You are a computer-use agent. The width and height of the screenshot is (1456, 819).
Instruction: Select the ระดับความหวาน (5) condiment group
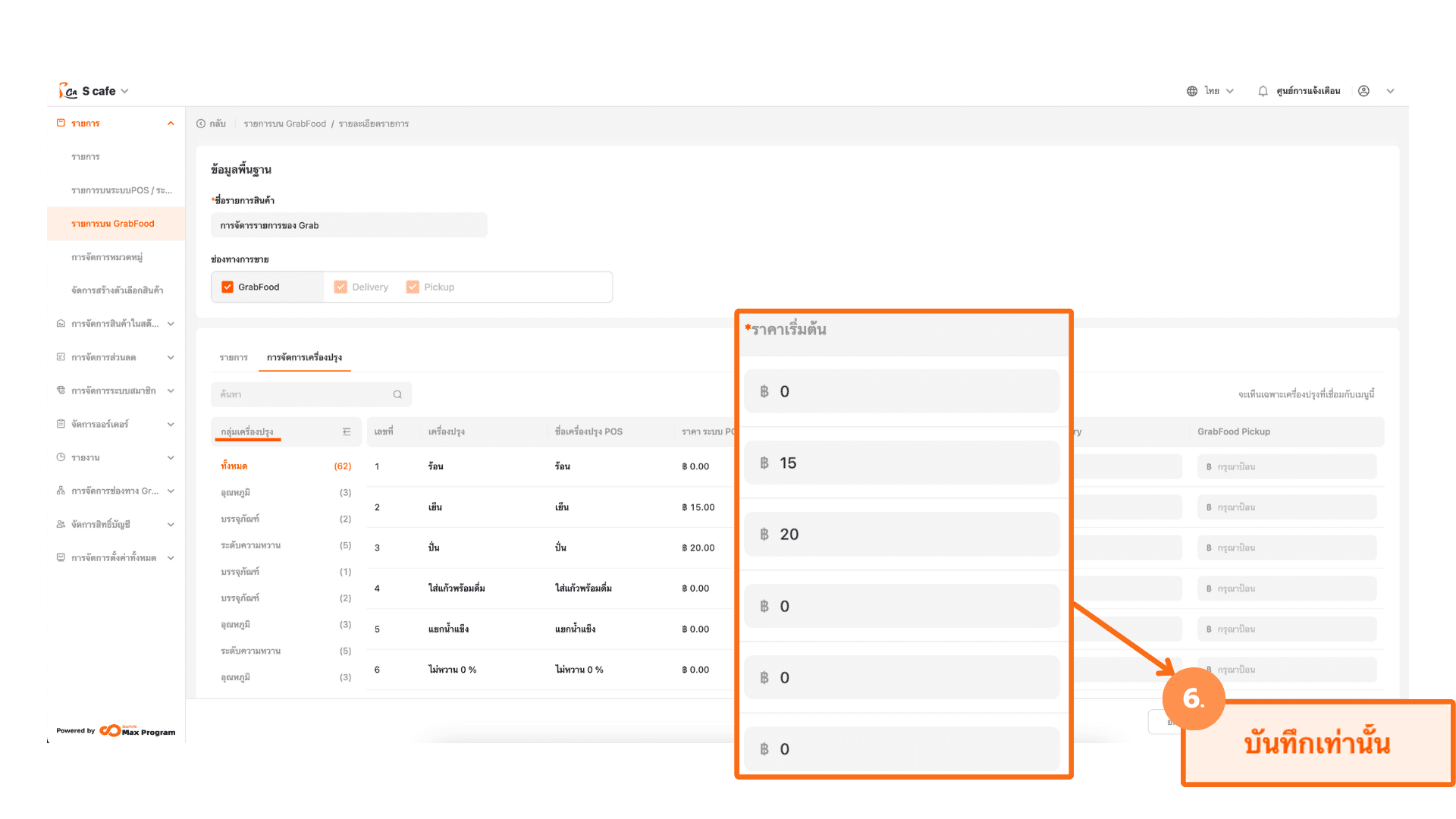click(x=251, y=545)
